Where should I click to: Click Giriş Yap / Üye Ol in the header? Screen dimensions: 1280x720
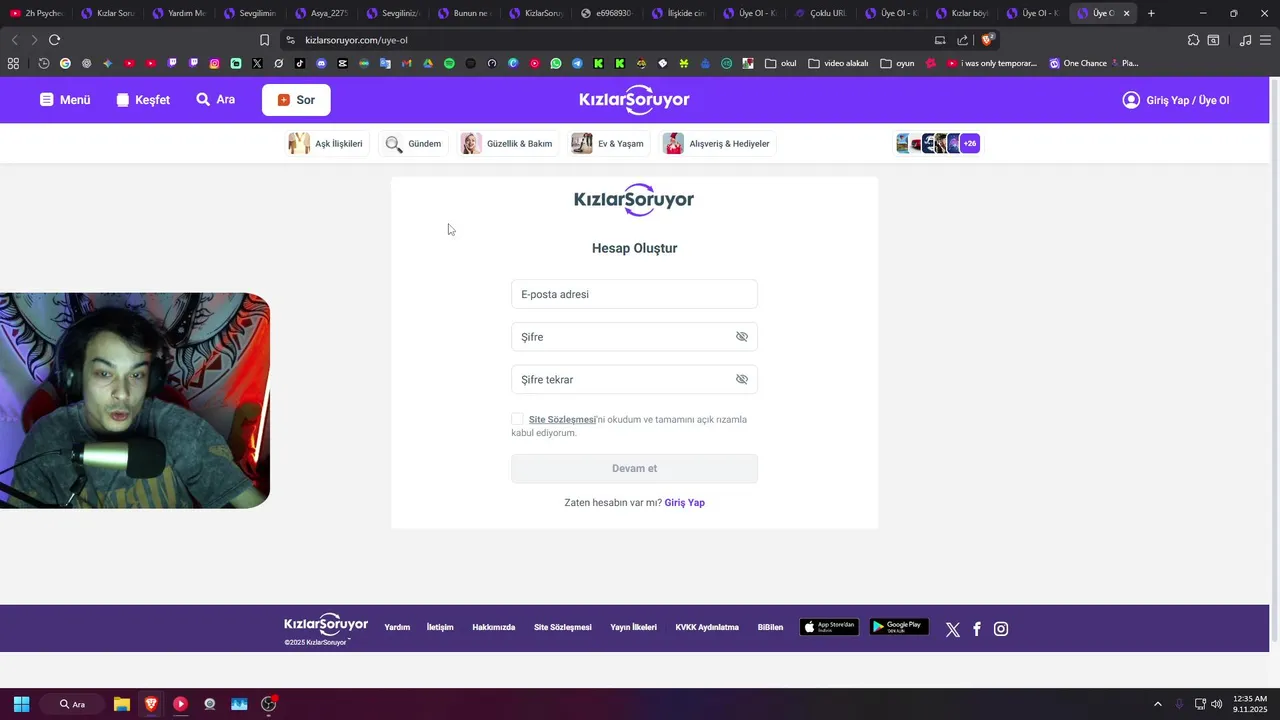[1176, 100]
